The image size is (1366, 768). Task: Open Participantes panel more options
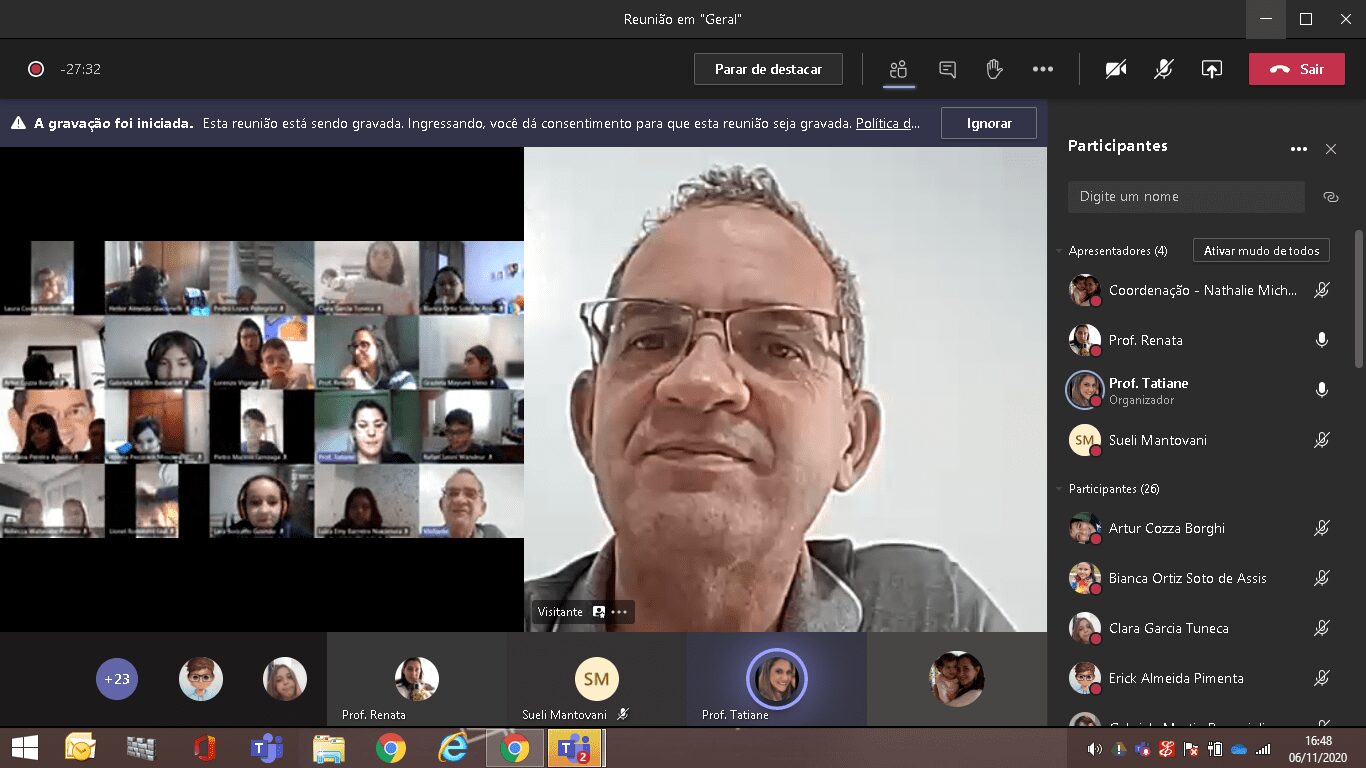(1298, 149)
